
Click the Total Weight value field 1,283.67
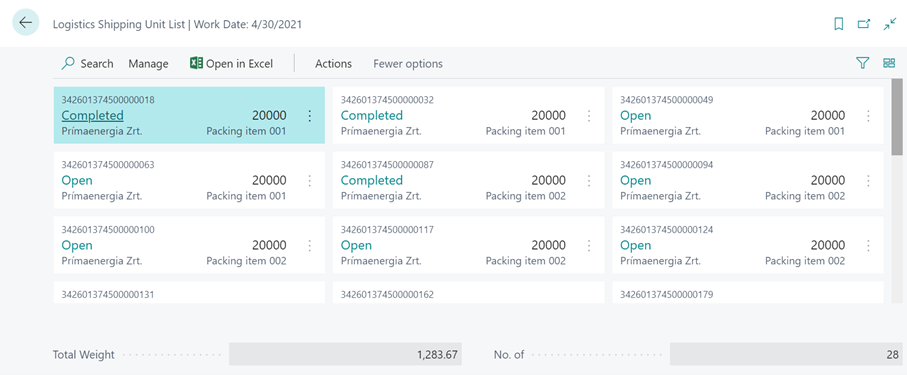tap(345, 354)
